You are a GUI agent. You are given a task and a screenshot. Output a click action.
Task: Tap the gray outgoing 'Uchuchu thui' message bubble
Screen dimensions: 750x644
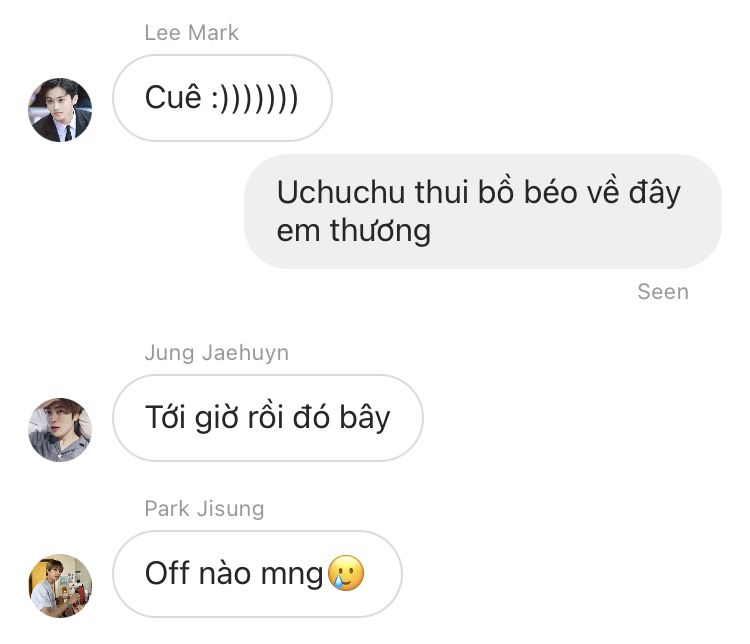[483, 211]
